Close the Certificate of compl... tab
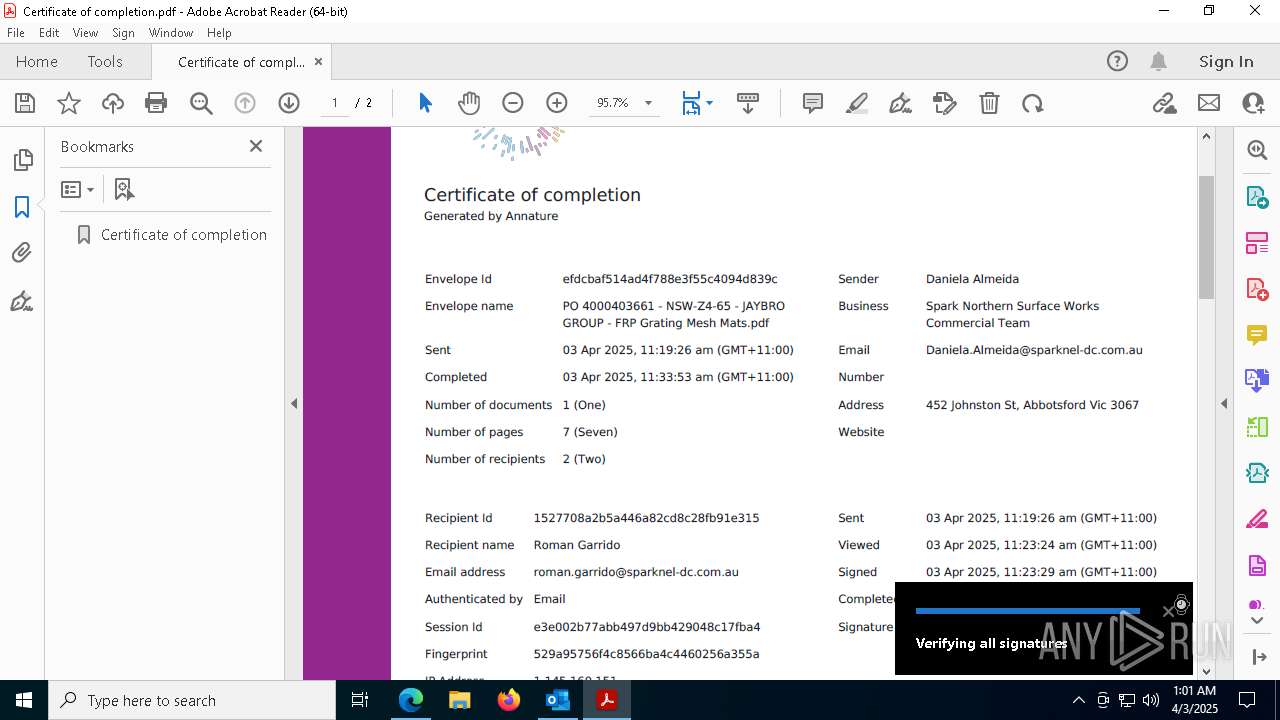The height and width of the screenshot is (720, 1280). tap(318, 62)
